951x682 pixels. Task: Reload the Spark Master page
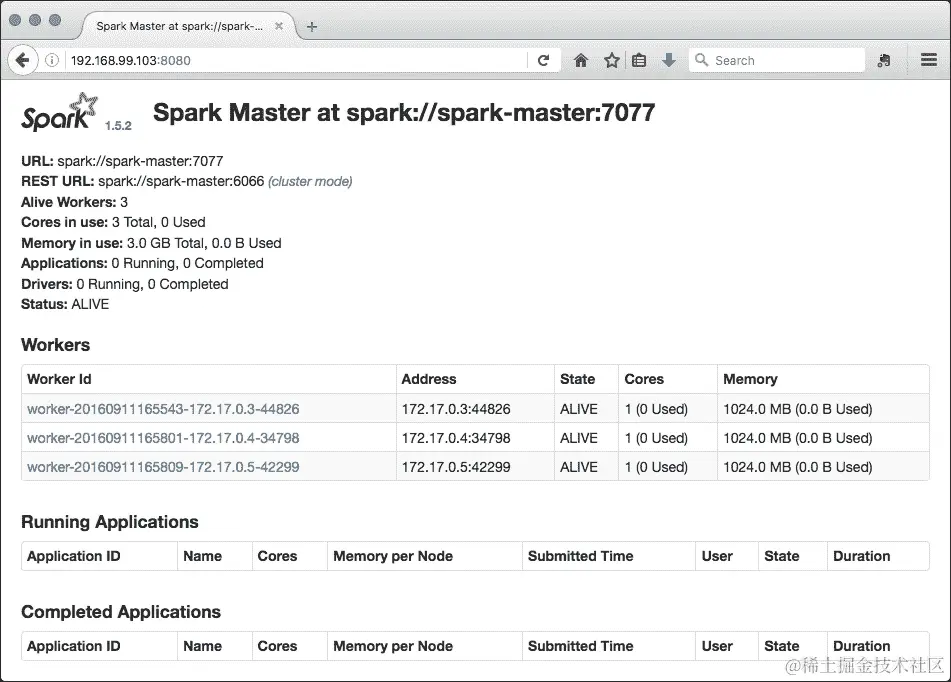pyautogui.click(x=544, y=60)
